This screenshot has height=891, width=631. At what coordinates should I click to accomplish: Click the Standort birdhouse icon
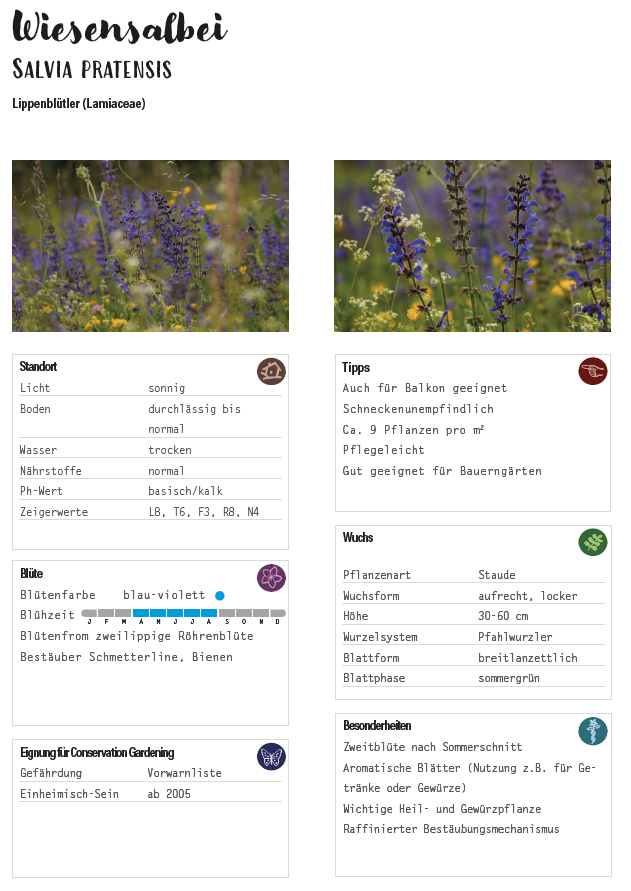click(x=271, y=371)
